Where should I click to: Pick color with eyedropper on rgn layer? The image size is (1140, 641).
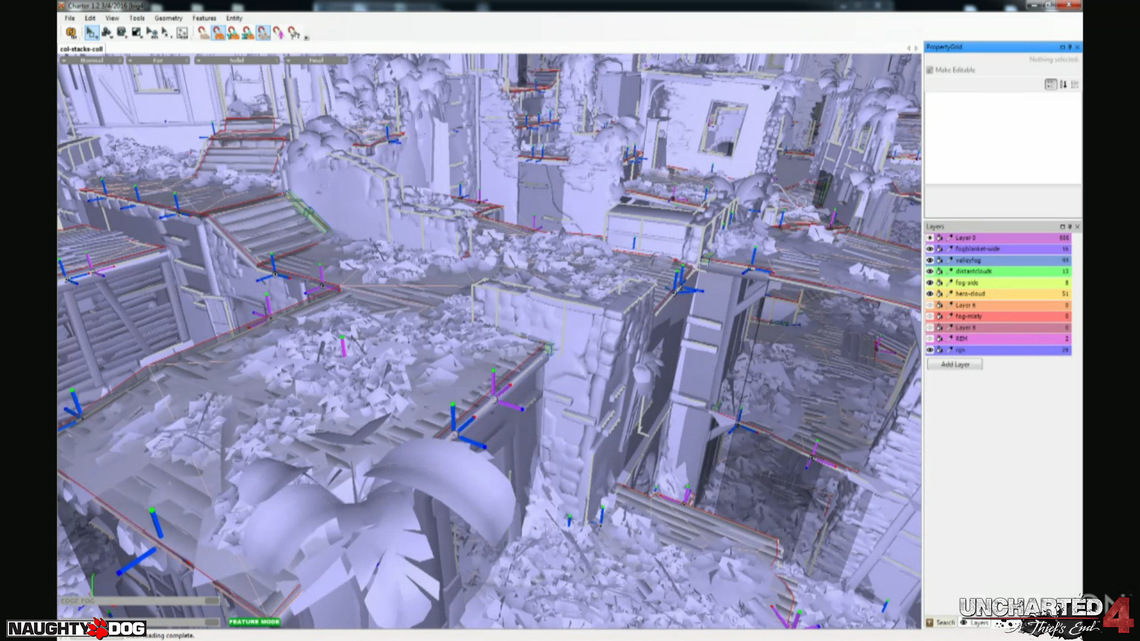tap(950, 350)
